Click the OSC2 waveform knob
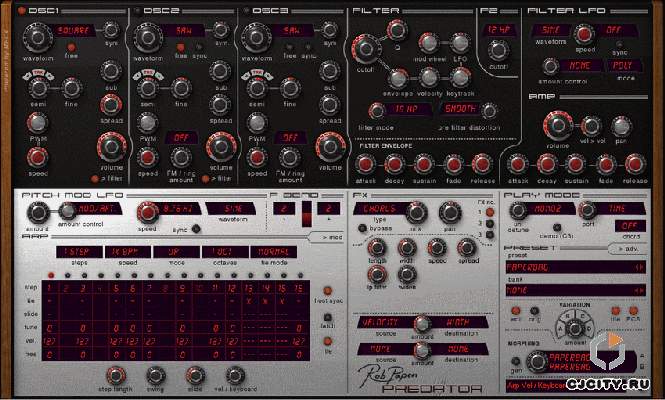The height and width of the screenshot is (400, 665). pos(148,37)
